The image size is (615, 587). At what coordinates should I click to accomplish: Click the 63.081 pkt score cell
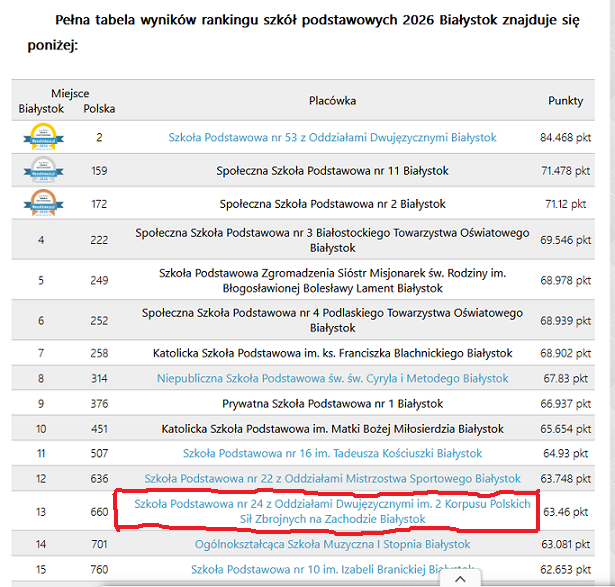click(565, 544)
